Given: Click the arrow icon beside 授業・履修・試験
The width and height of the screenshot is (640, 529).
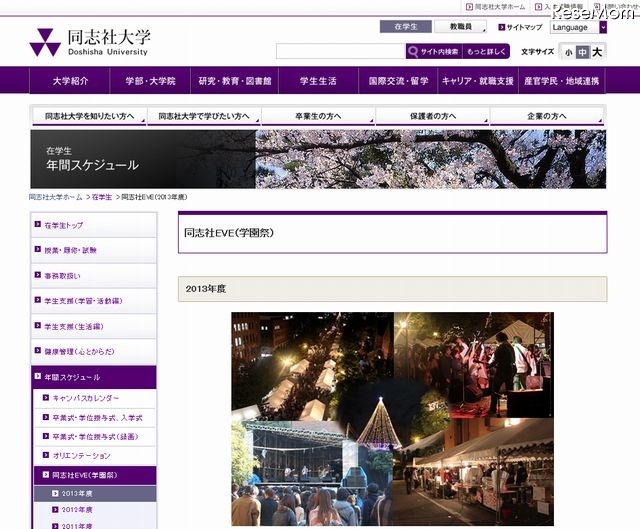Looking at the screenshot, I should coord(38,249).
